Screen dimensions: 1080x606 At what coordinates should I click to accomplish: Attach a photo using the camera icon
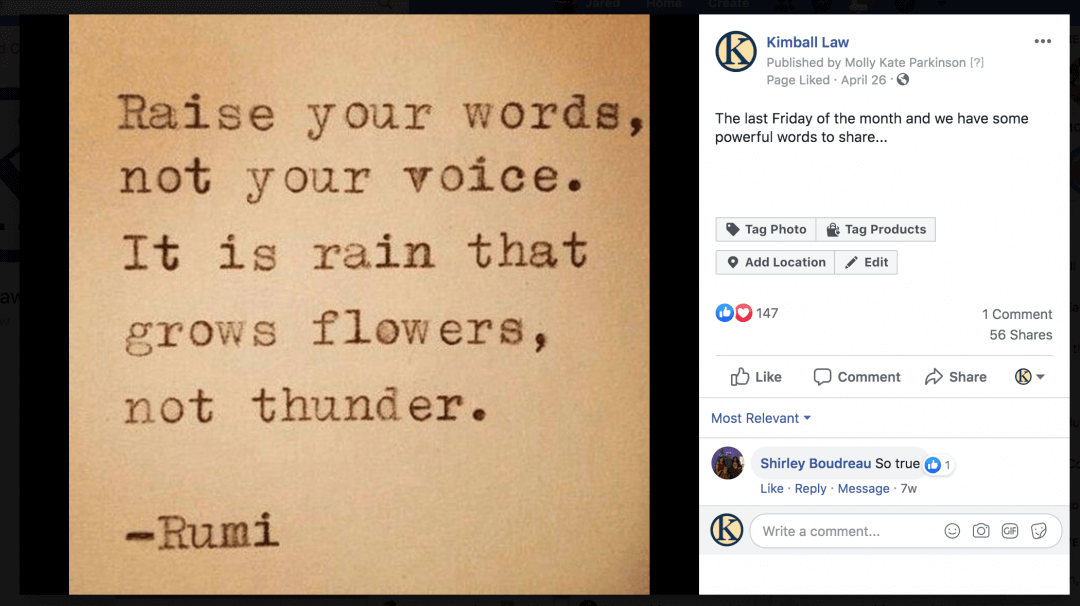tap(981, 531)
